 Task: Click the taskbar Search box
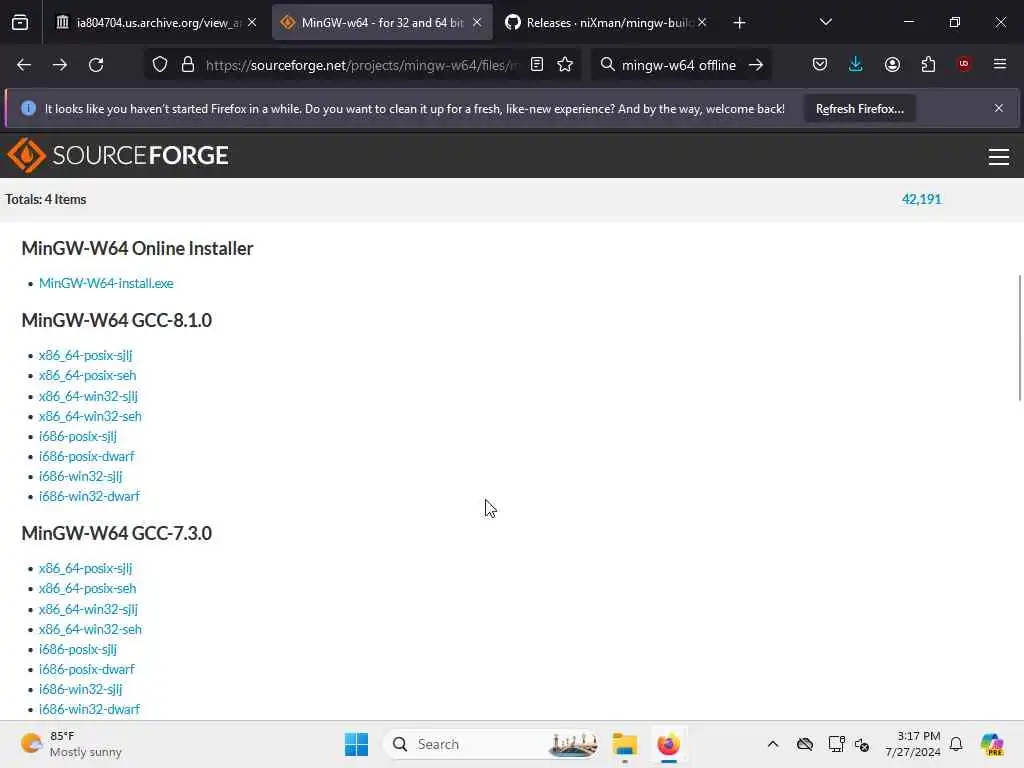491,744
